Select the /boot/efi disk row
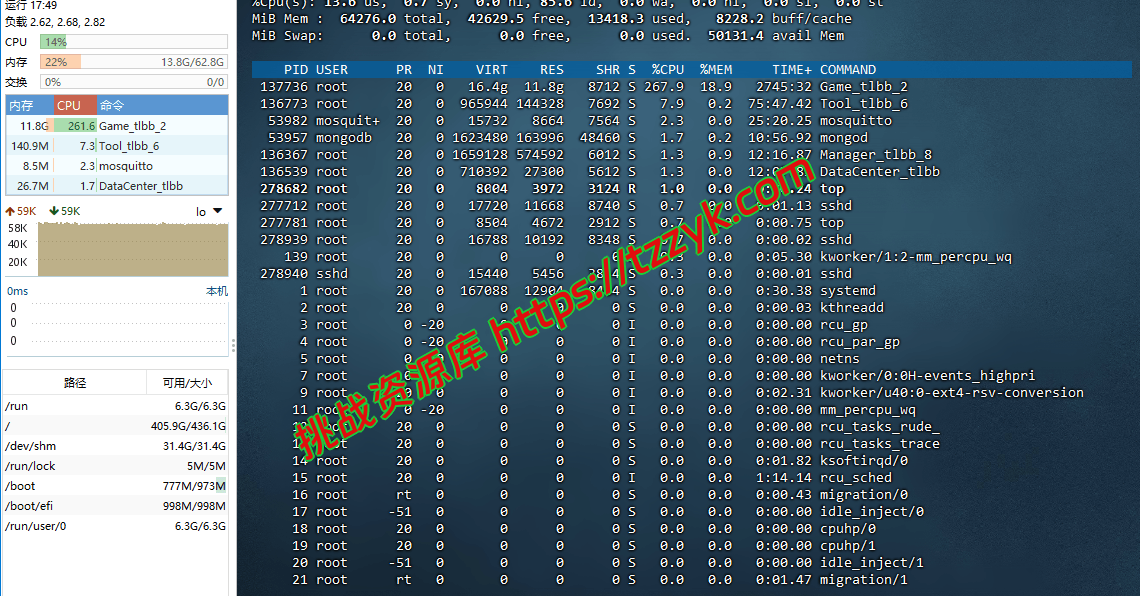 (116, 506)
